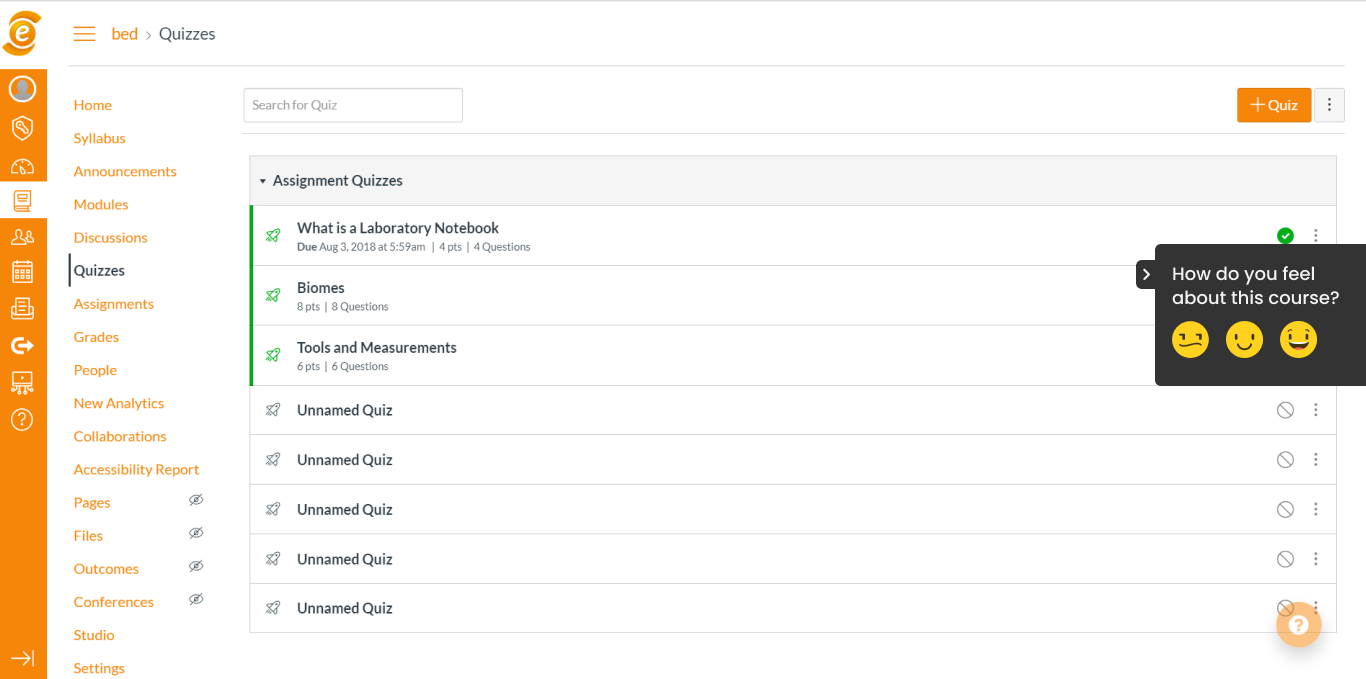This screenshot has width=1366, height=679.
Task: Go to the Dashboard speedometer icon
Action: pos(23,167)
